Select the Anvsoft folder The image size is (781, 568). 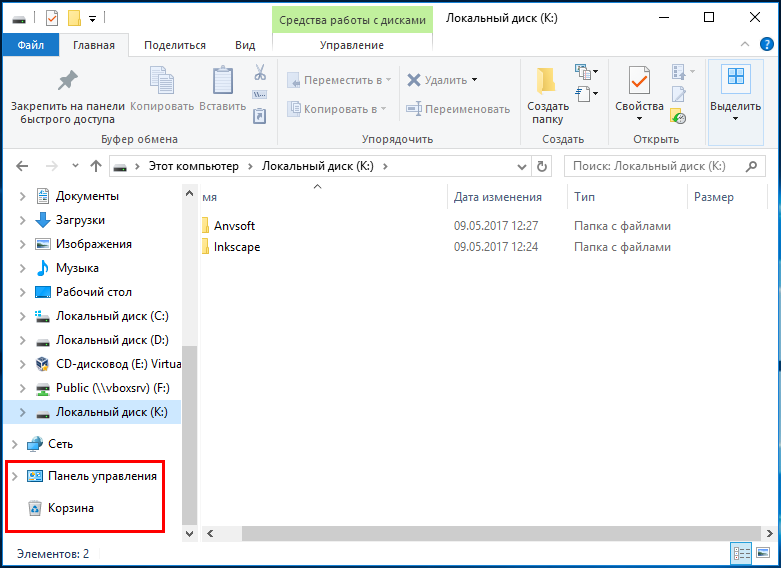tap(234, 226)
